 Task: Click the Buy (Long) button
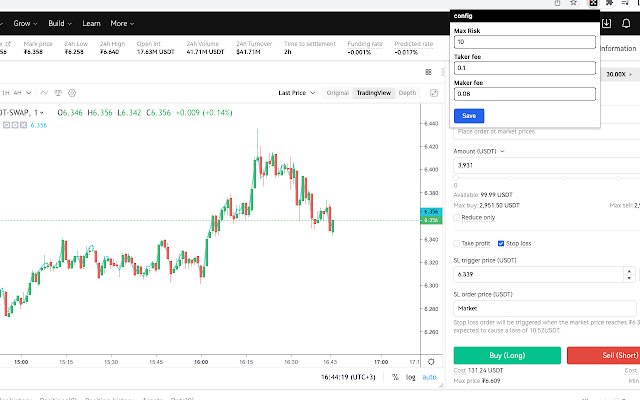tap(507, 356)
